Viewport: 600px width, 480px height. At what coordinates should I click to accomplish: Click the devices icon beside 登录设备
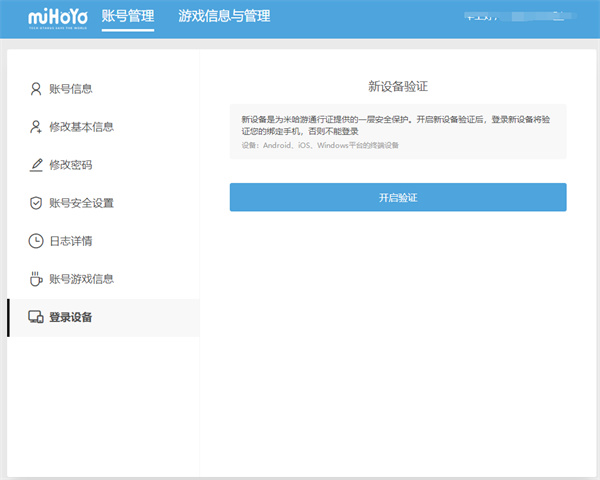pyautogui.click(x=36, y=318)
